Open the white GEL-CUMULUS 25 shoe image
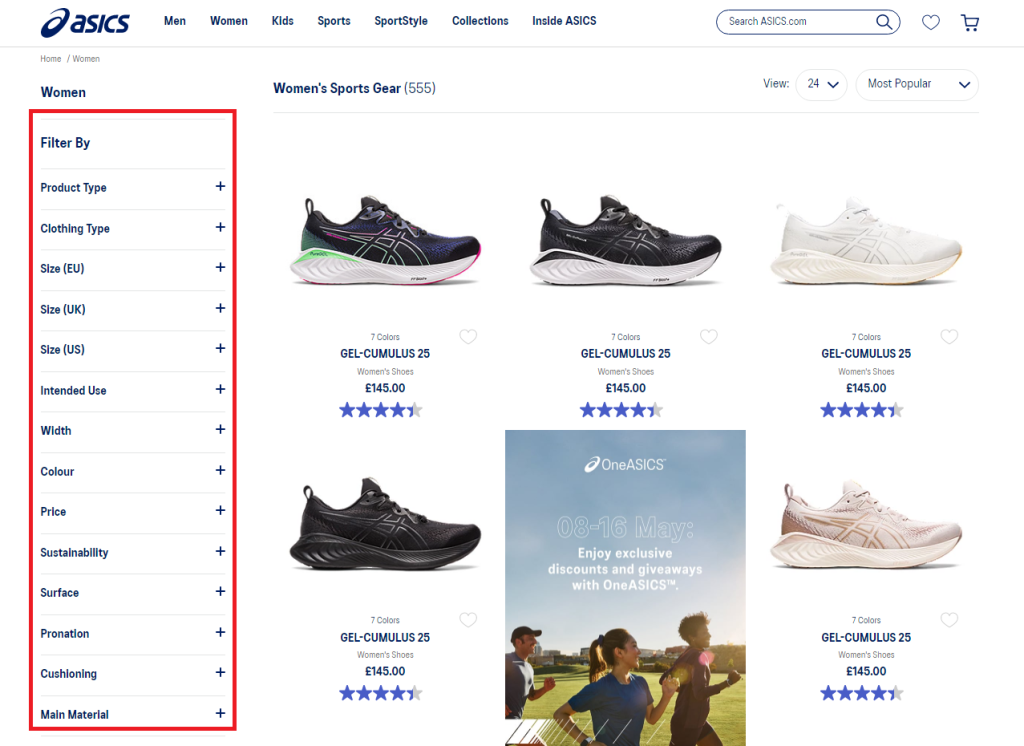1024x746 pixels. [x=866, y=240]
